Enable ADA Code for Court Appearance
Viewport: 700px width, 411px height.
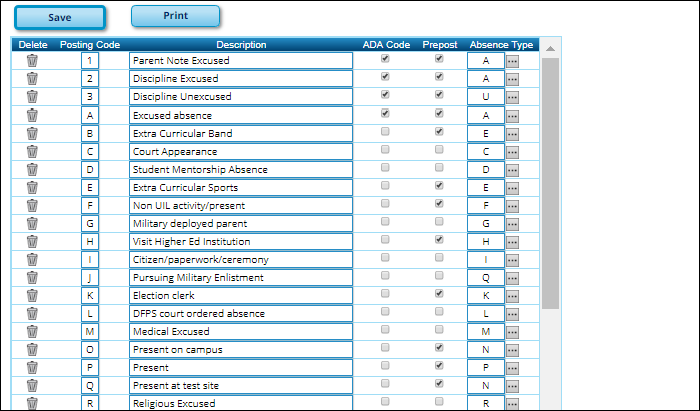click(385, 149)
